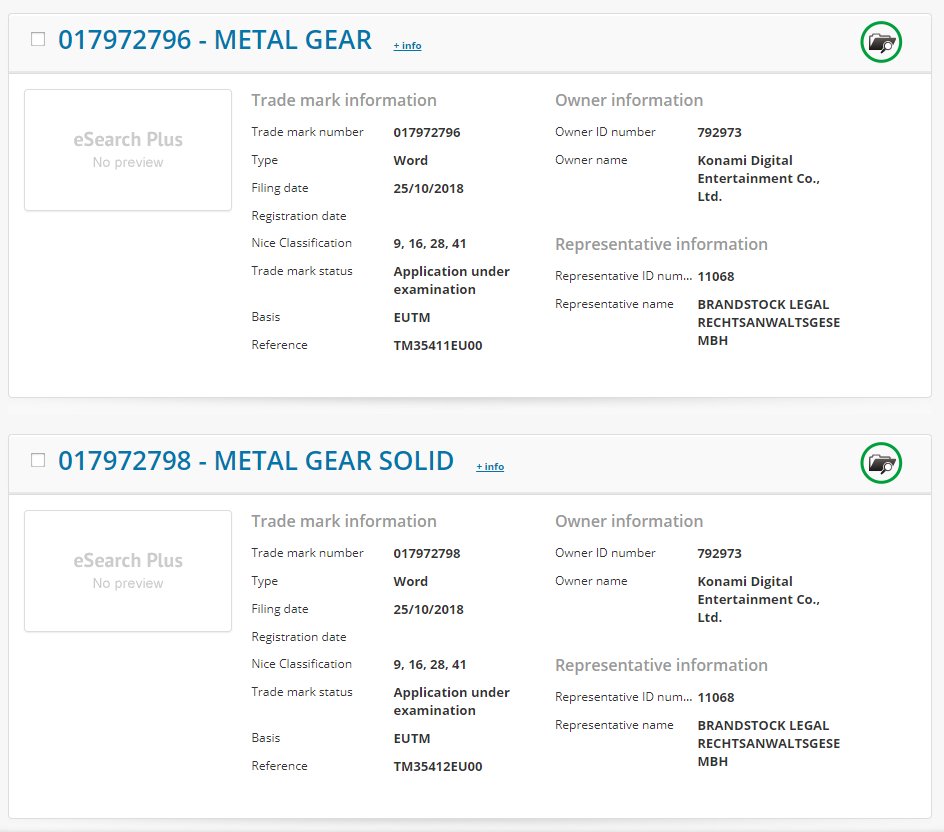Screen dimensions: 944x832
Task: Select trade mark number value 017972798
Action: pos(427,553)
